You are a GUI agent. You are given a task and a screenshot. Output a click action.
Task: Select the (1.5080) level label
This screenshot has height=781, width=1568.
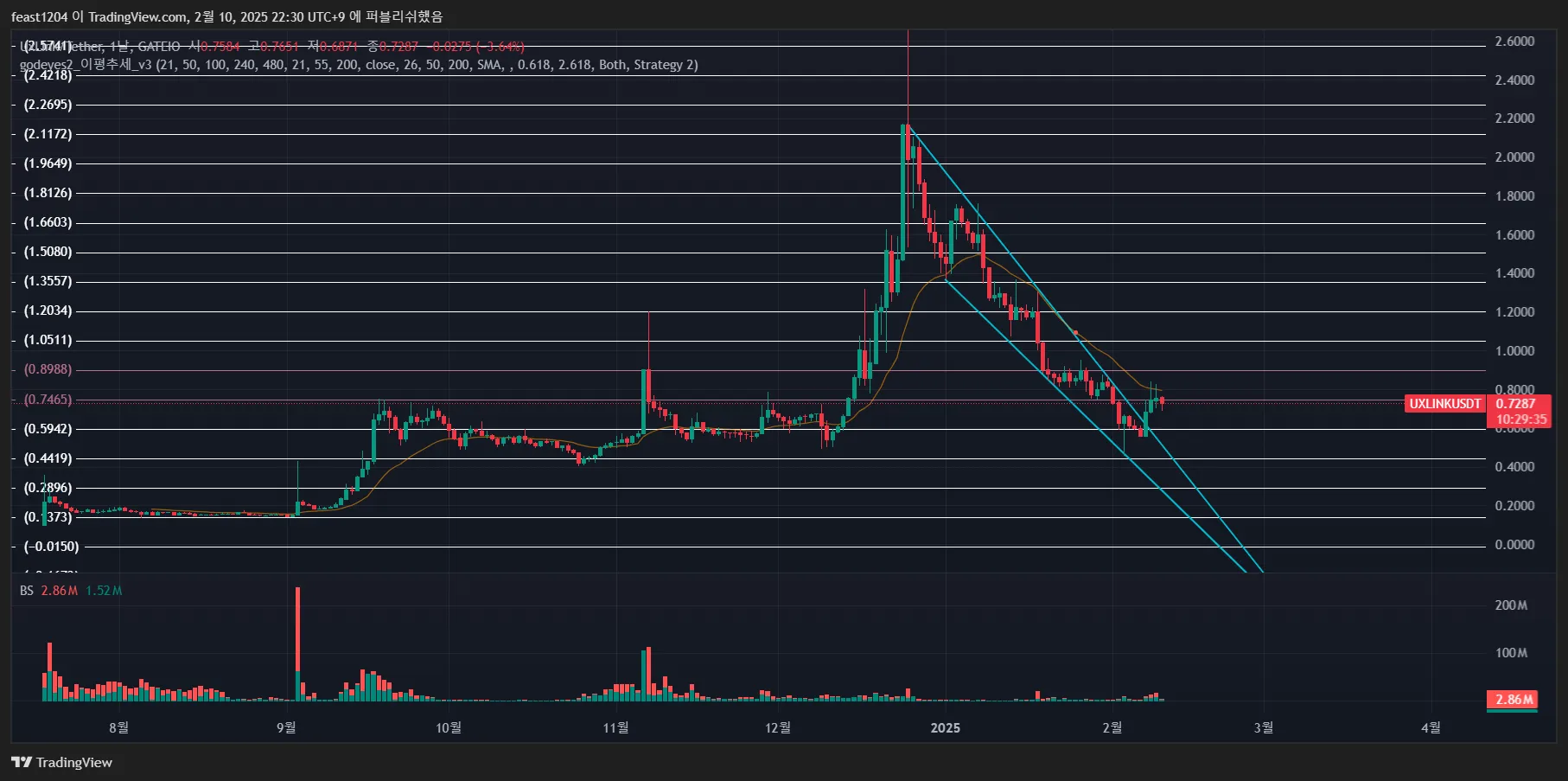point(48,252)
